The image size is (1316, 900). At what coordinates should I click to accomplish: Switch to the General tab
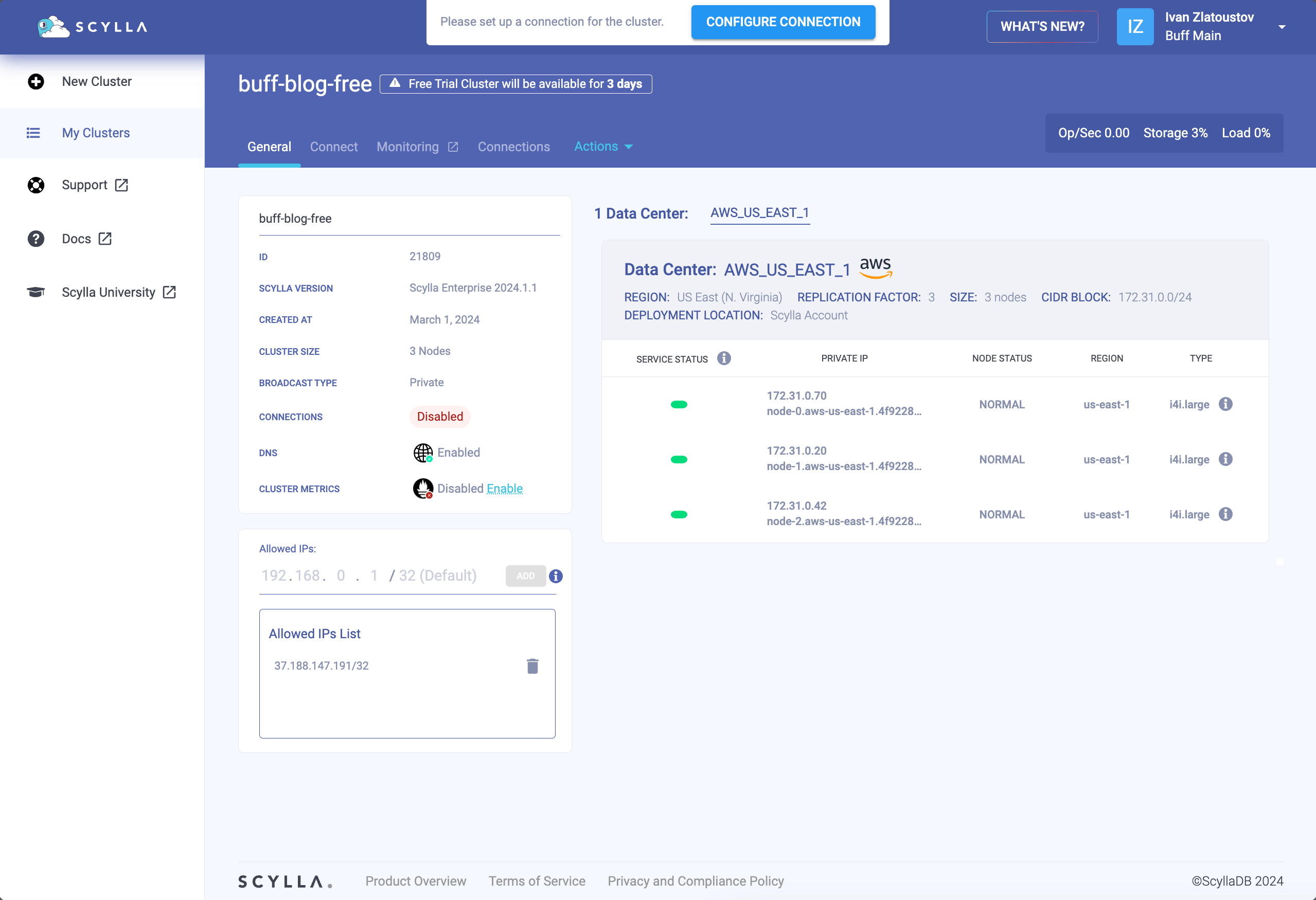click(269, 147)
